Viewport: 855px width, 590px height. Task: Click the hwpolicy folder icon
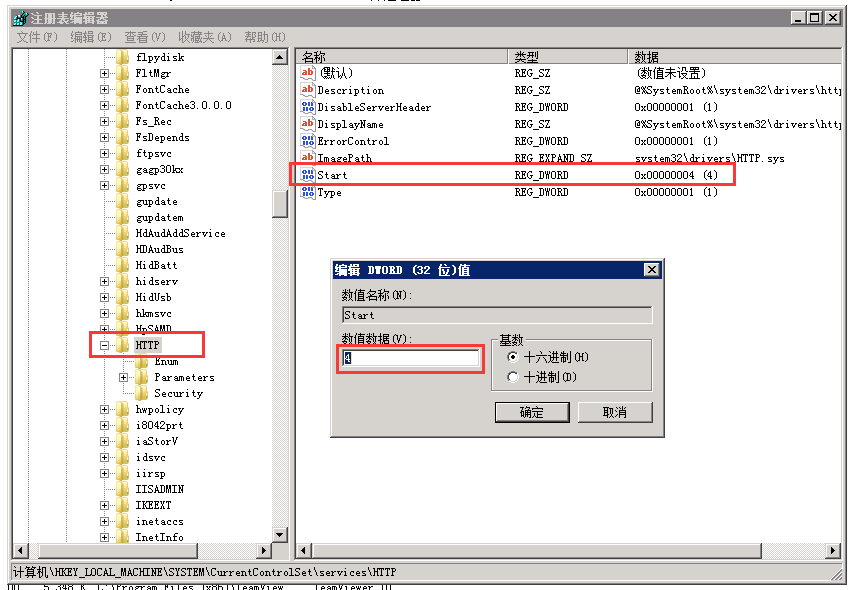click(123, 409)
